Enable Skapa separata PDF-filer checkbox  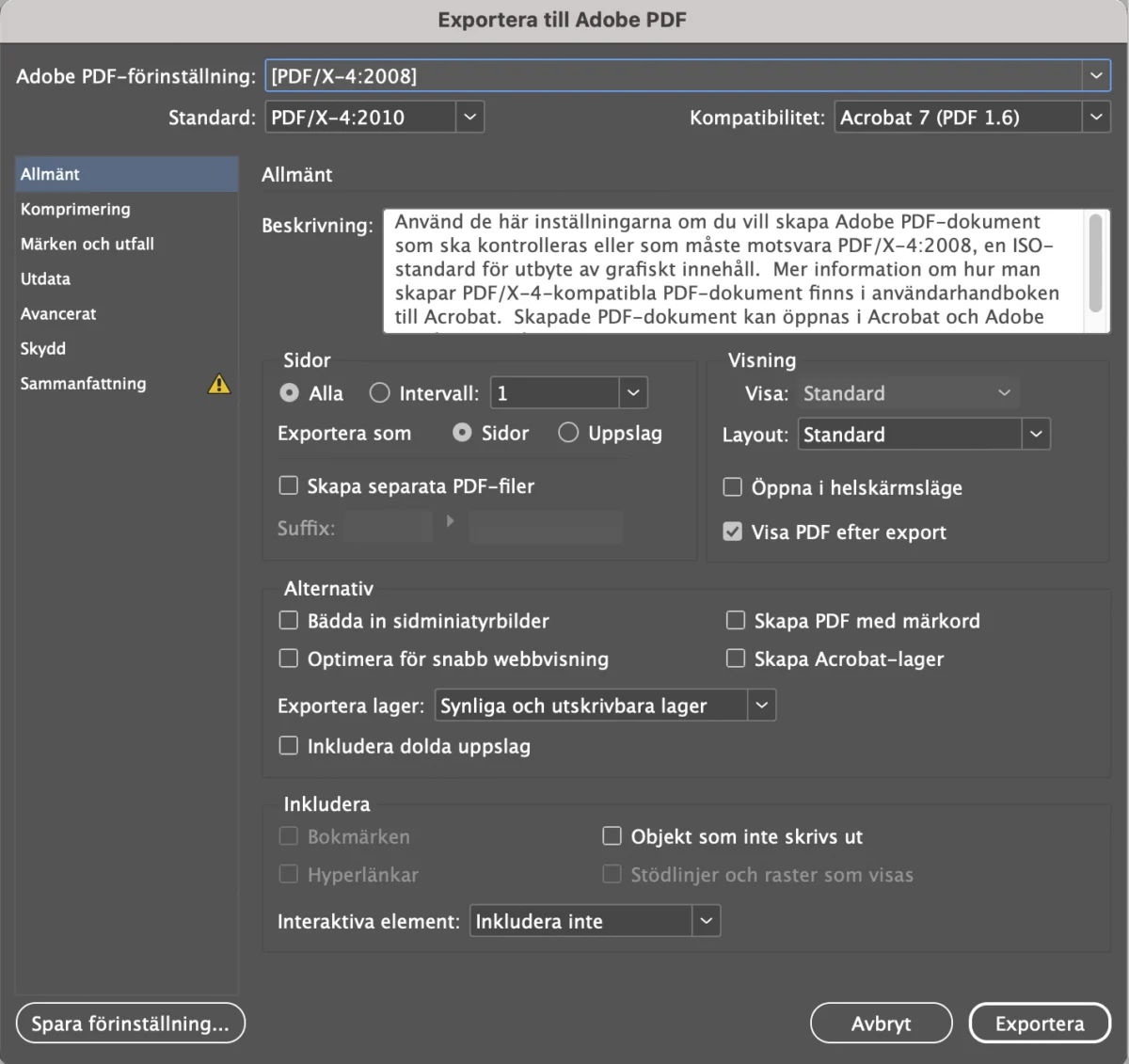[289, 485]
